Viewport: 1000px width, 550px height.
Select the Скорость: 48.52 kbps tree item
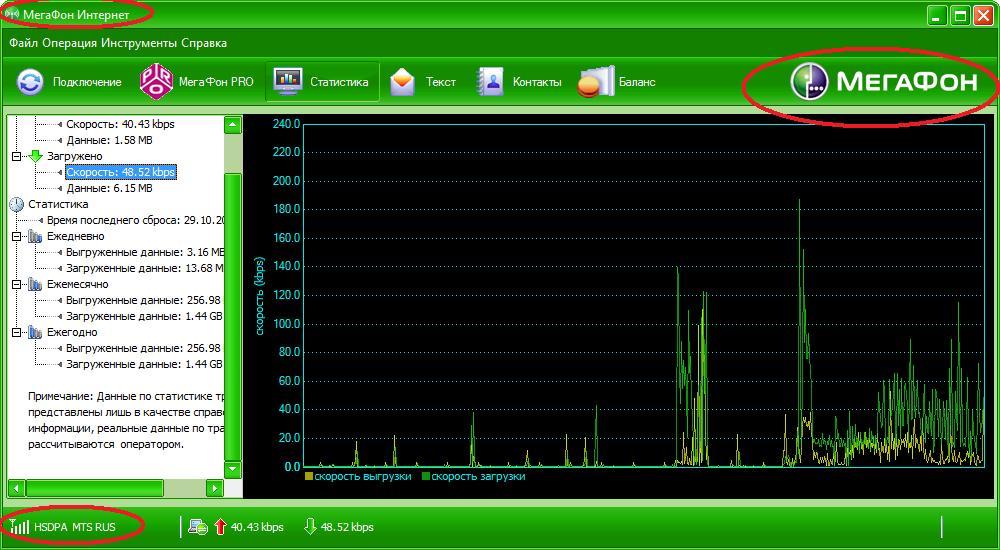(121, 172)
